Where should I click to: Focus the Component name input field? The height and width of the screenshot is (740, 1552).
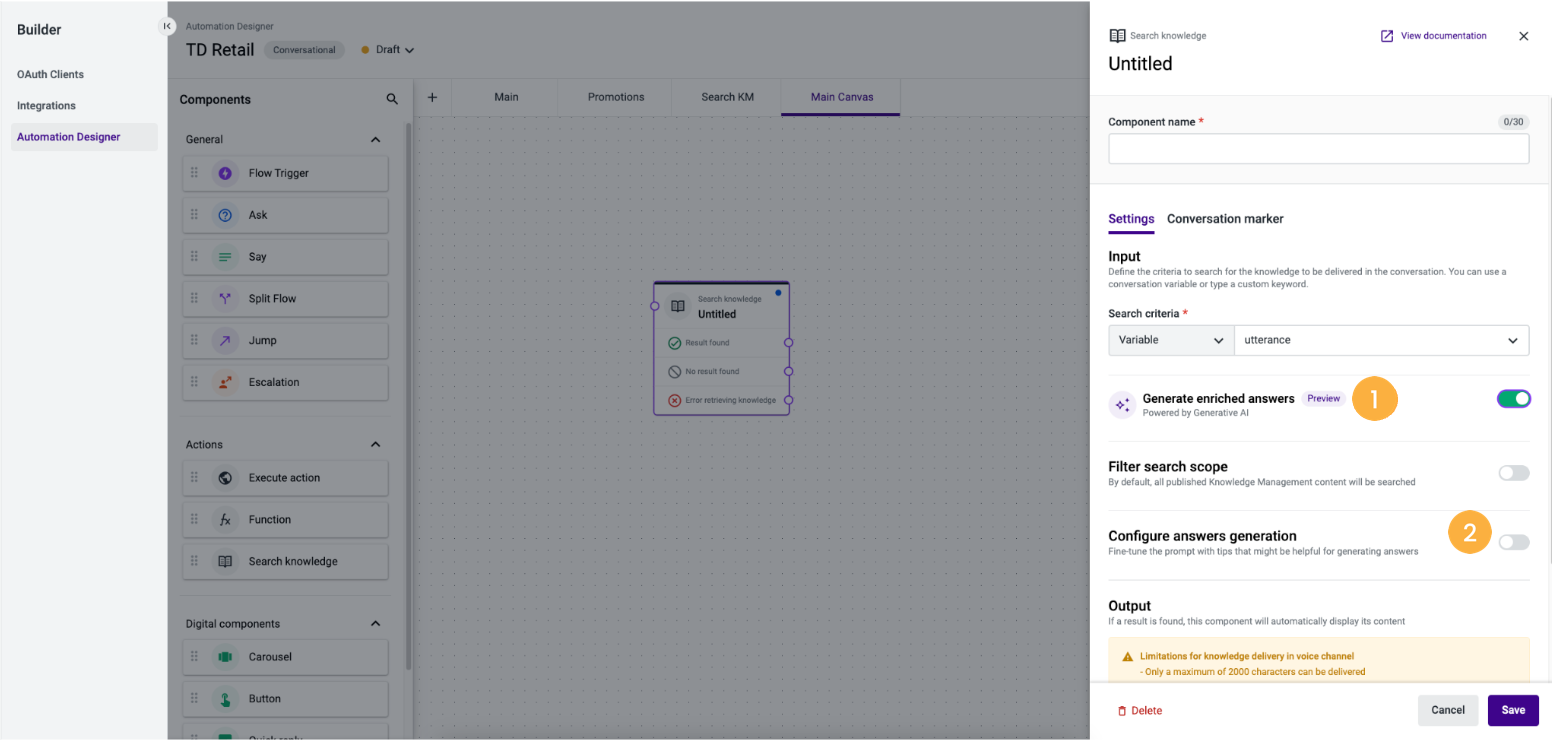click(1318, 149)
